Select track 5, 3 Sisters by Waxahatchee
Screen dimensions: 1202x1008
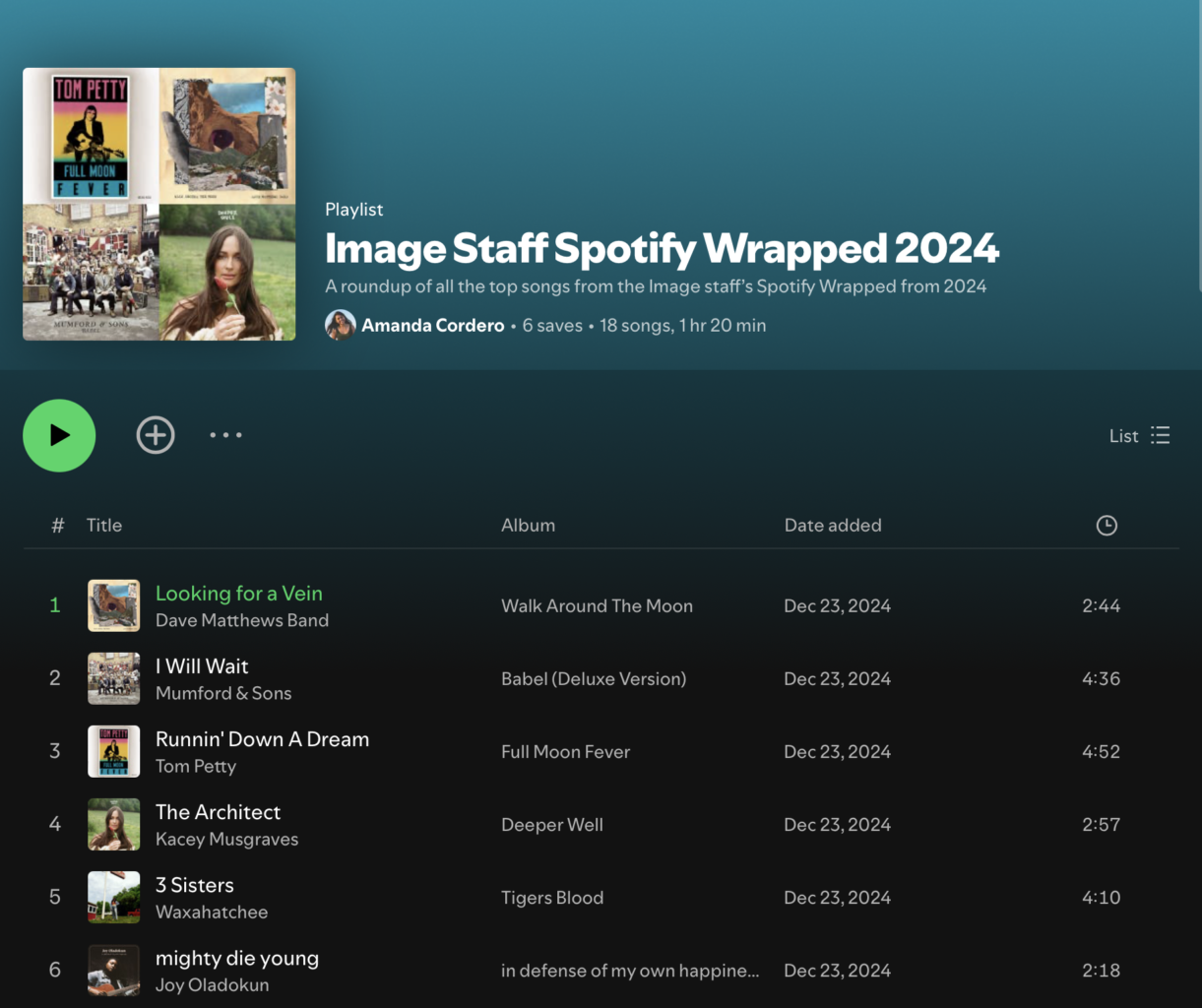tap(194, 885)
